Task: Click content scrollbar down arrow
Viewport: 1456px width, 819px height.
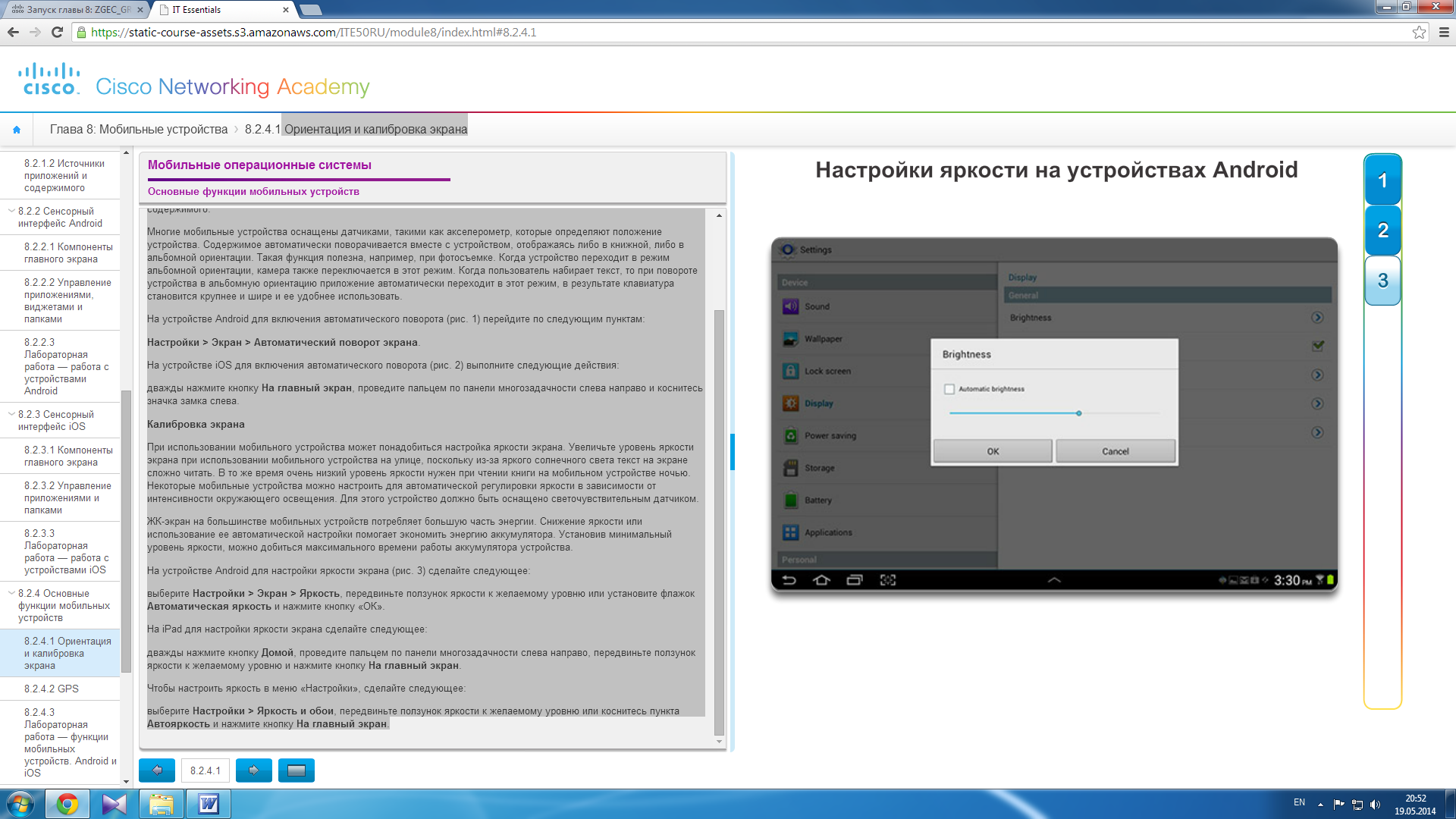Action: pyautogui.click(x=719, y=742)
